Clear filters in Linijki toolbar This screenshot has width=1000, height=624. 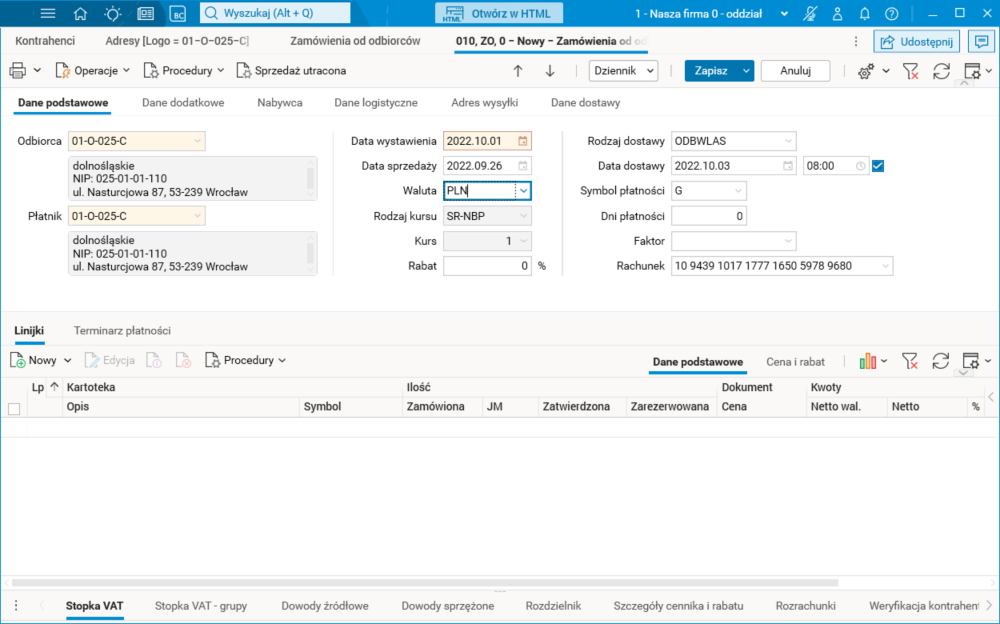[910, 361]
